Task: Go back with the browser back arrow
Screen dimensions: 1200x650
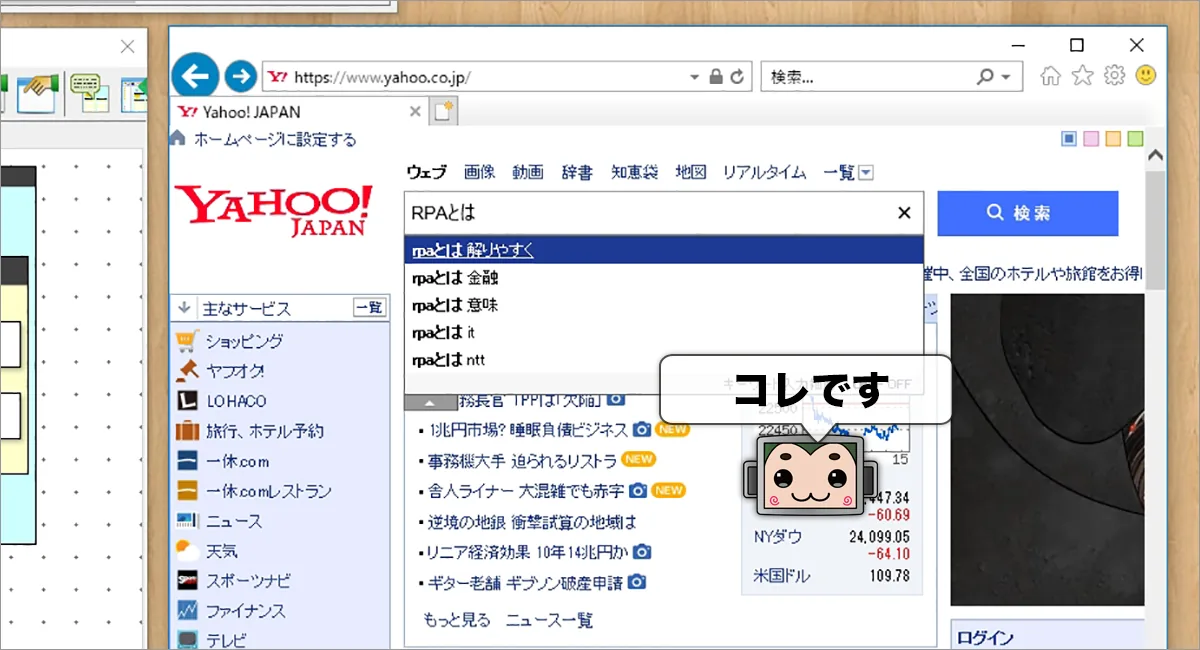Action: click(196, 75)
